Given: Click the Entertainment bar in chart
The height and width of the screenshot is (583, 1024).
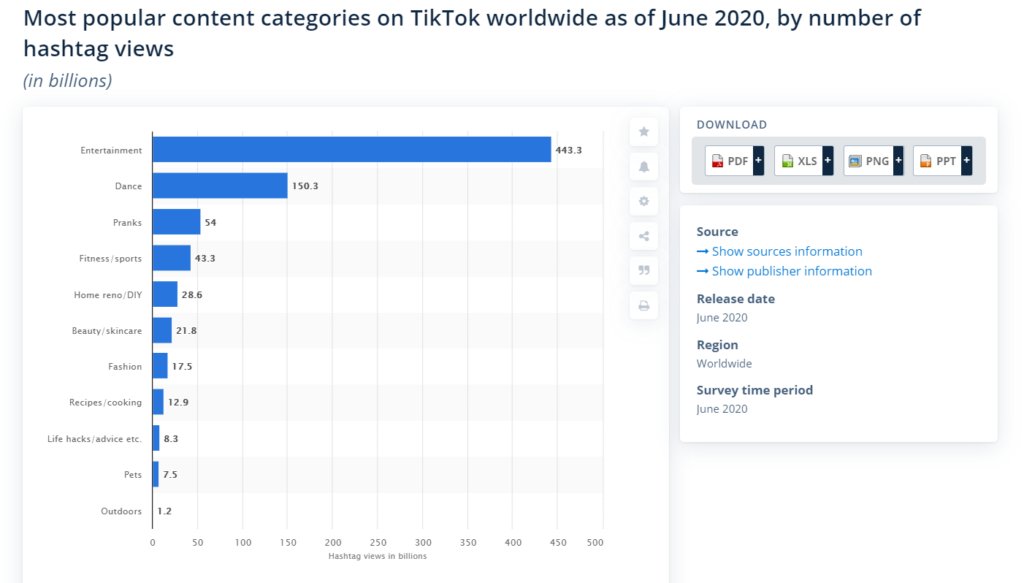Looking at the screenshot, I should pos(351,150).
